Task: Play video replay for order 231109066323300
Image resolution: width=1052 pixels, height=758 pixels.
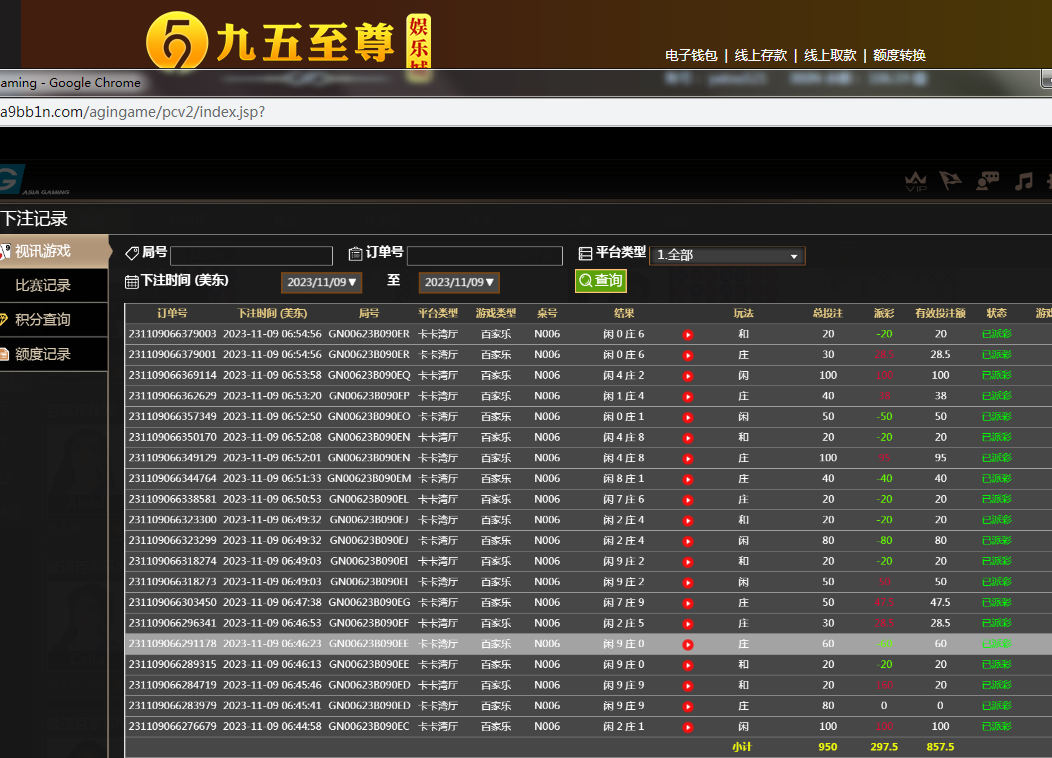Action: (688, 521)
